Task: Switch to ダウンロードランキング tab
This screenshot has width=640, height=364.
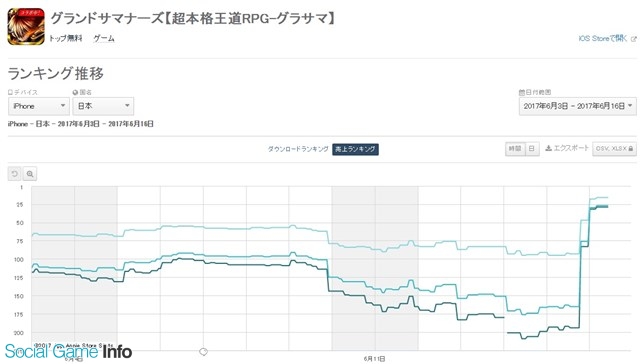Action: [x=298, y=149]
